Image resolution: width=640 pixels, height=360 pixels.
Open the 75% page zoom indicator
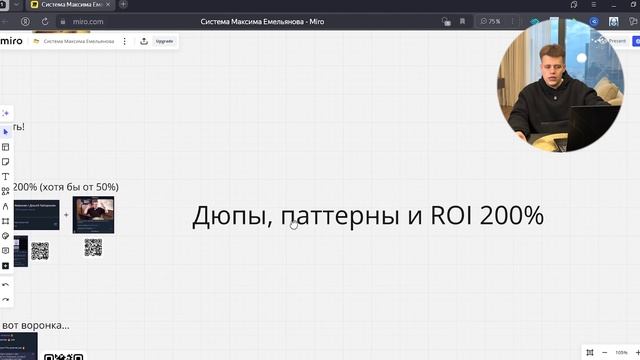[x=490, y=21]
